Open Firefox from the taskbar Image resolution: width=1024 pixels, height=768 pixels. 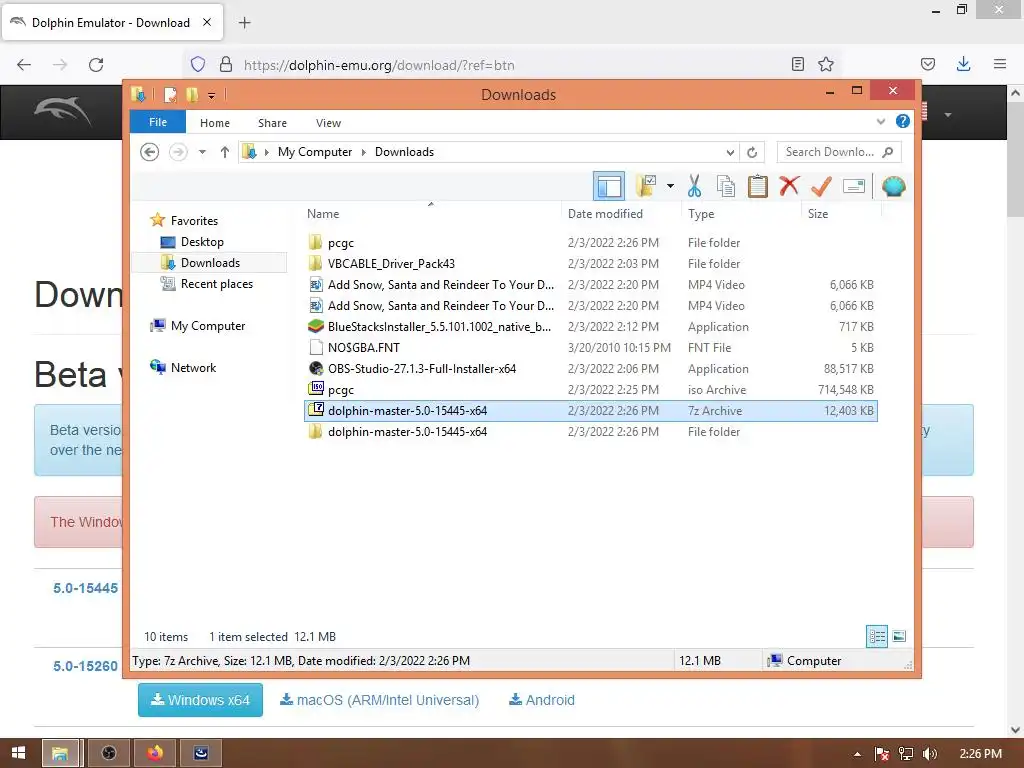tap(155, 753)
